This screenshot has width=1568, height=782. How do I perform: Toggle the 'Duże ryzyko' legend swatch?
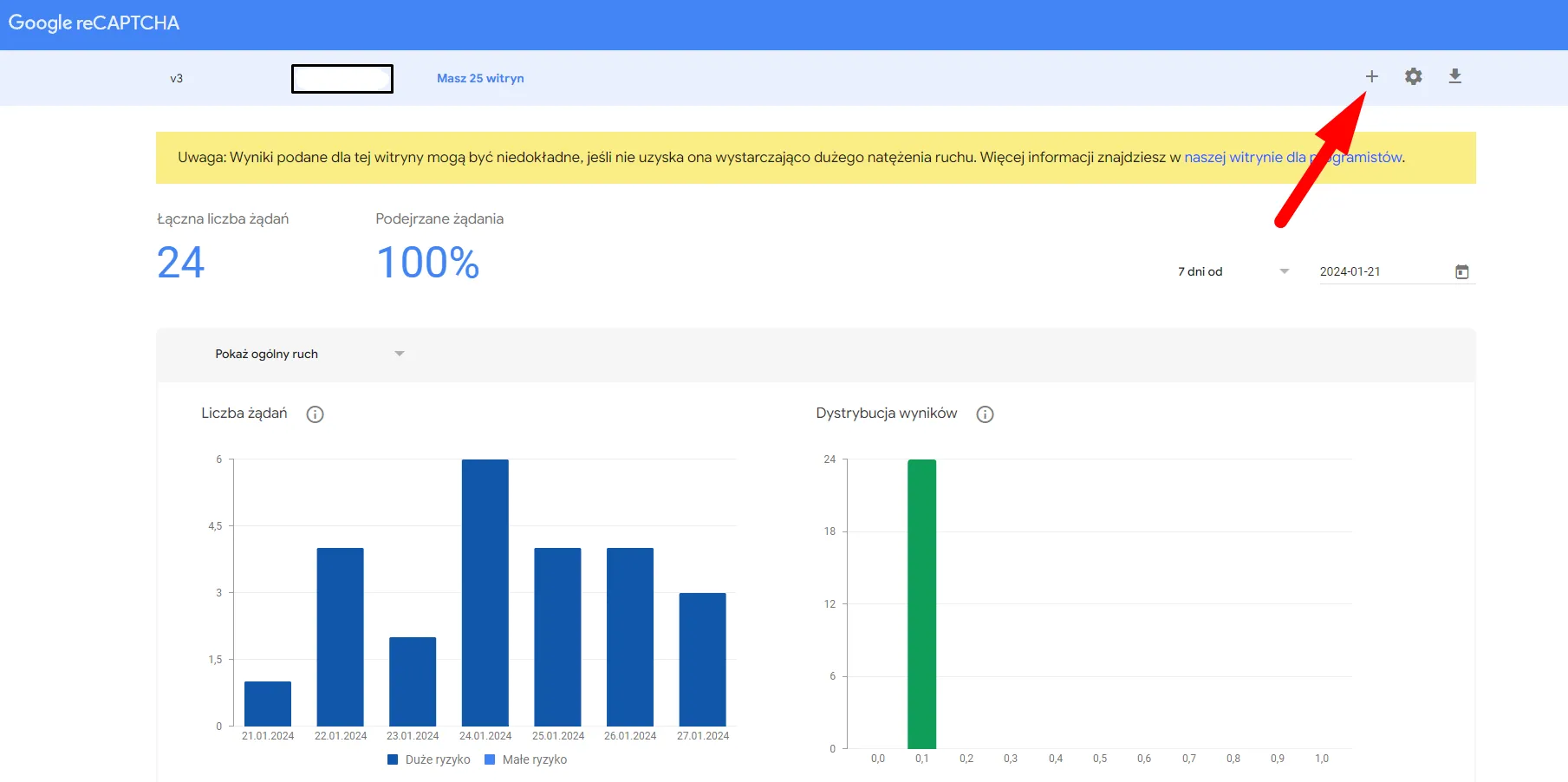(x=393, y=759)
